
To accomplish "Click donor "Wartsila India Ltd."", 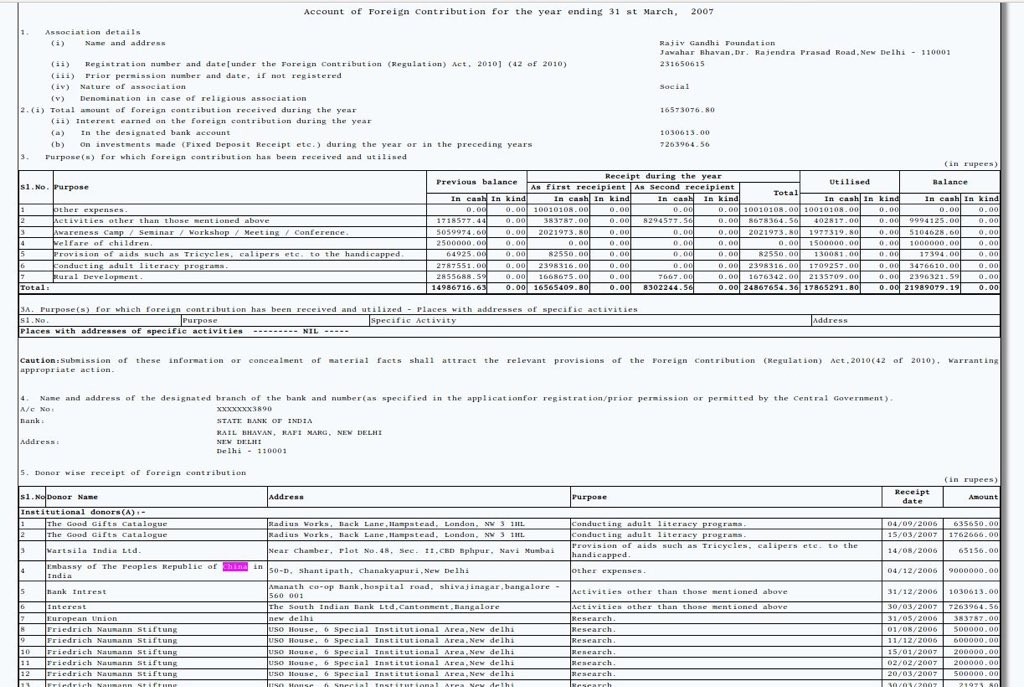I will point(93,551).
